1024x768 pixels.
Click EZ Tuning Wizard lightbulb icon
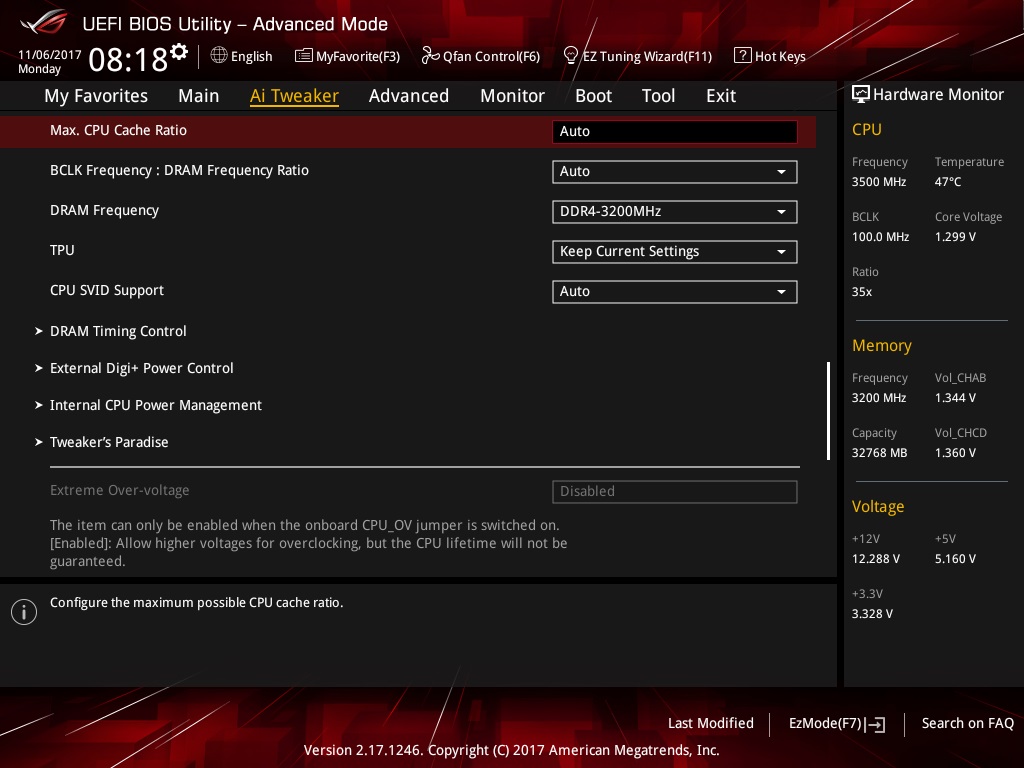click(571, 56)
